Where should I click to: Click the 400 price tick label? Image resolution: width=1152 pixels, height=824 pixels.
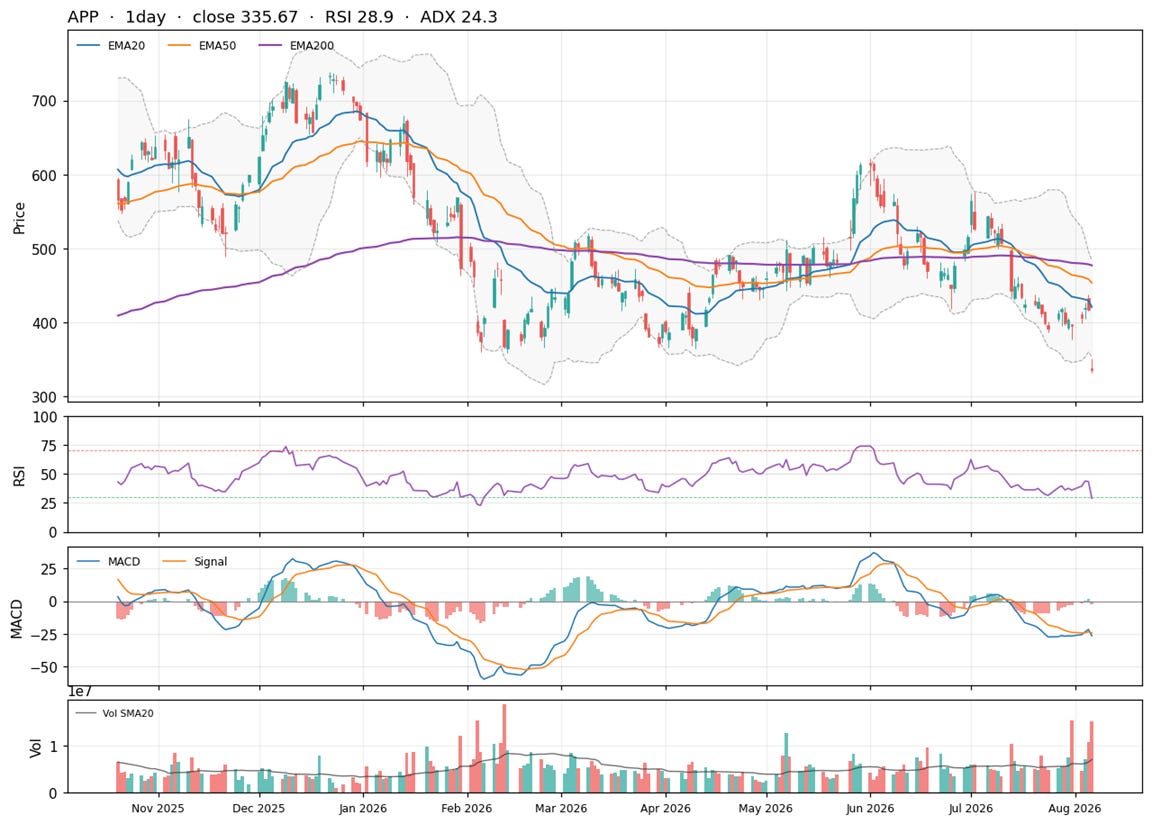point(45,323)
